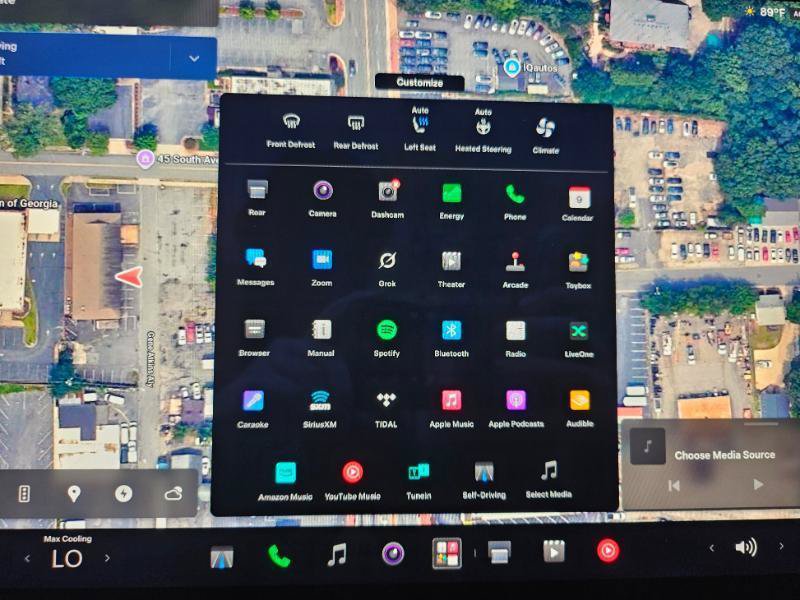Open Bluetooth app

tap(451, 339)
